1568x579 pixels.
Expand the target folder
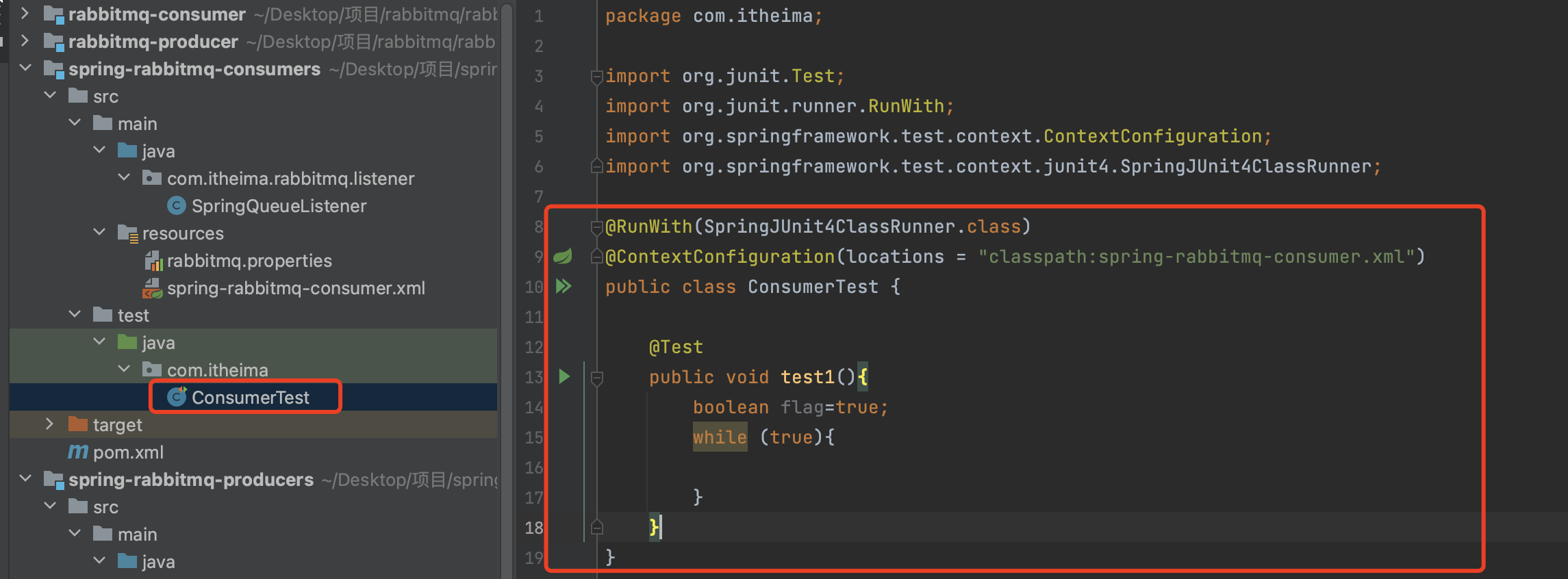pos(49,424)
